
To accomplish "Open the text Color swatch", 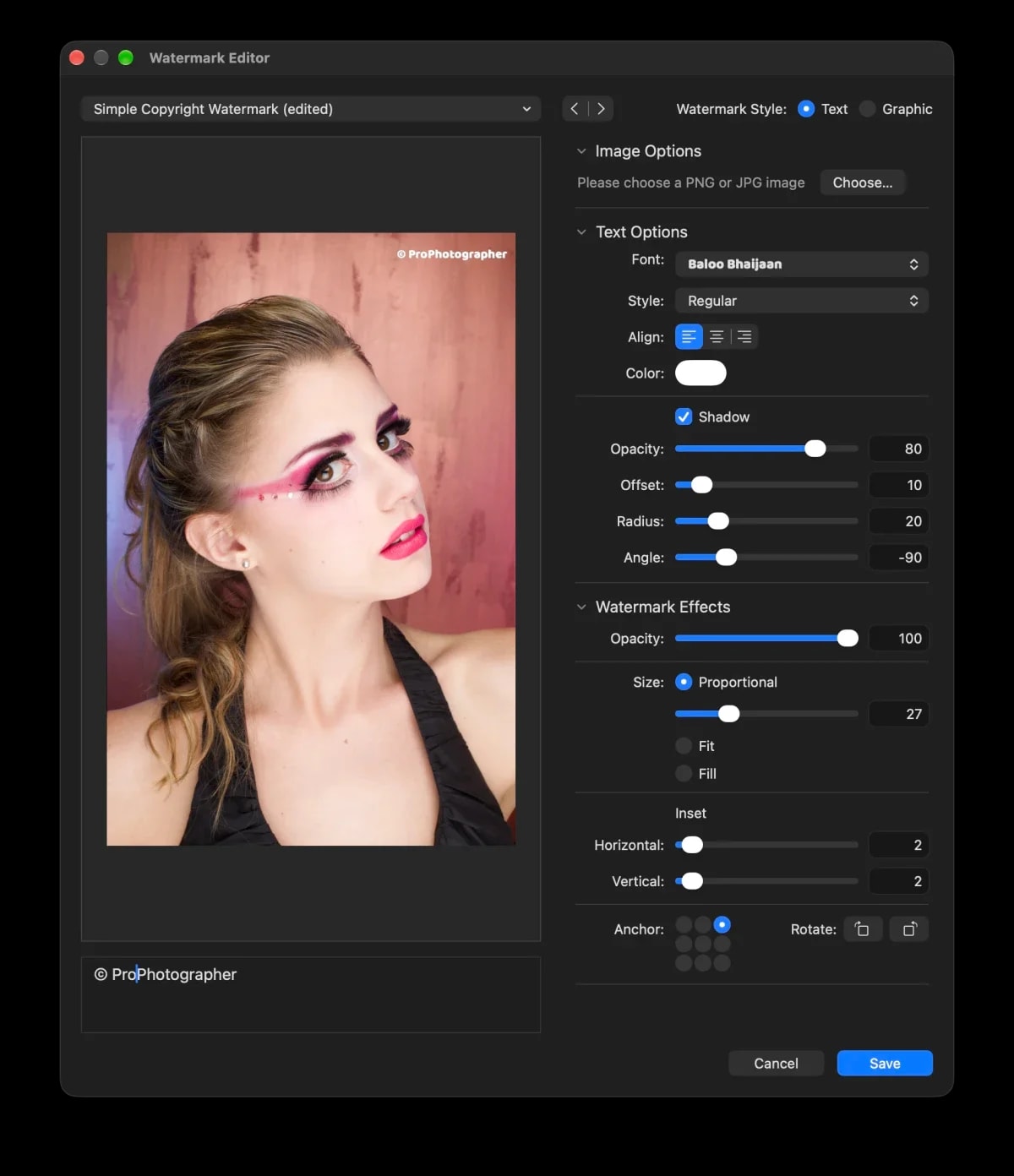I will [701, 373].
